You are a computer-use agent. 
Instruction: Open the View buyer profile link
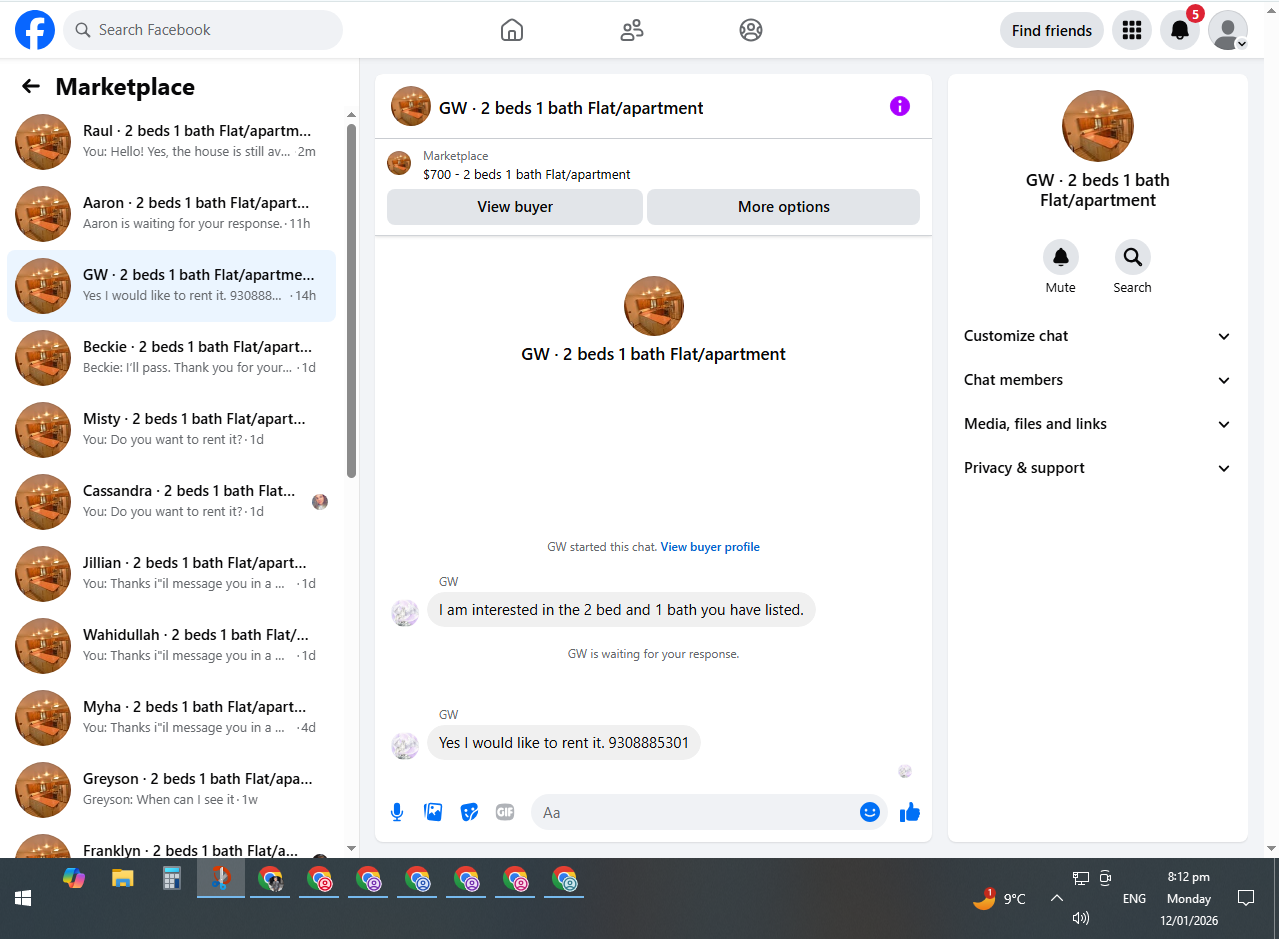[710, 547]
